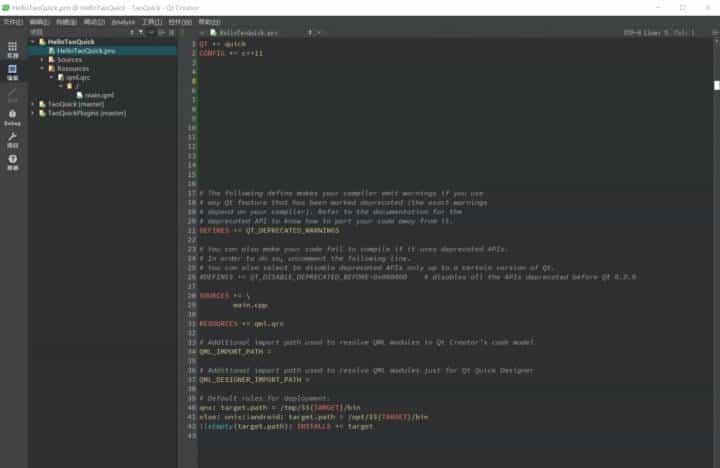The width and height of the screenshot is (720, 468).
Task: Click the main.cpp entry in editor
Action: click(x=250, y=305)
